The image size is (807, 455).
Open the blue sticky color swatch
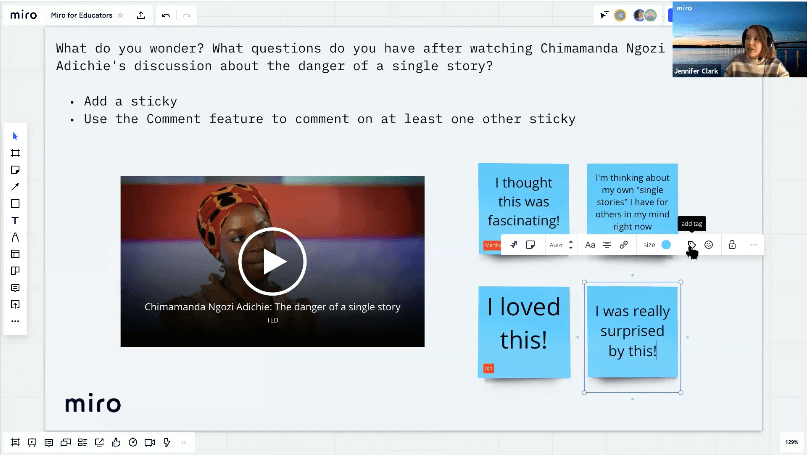[666, 245]
